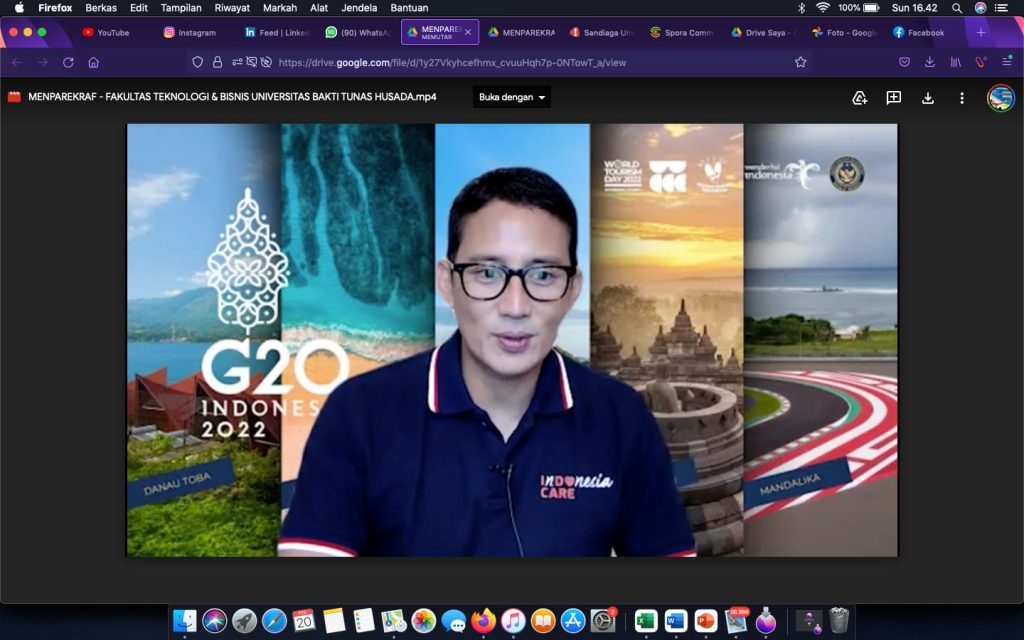Click the shield tracking protection icon
Screen dimensions: 1024x640
coord(197,63)
